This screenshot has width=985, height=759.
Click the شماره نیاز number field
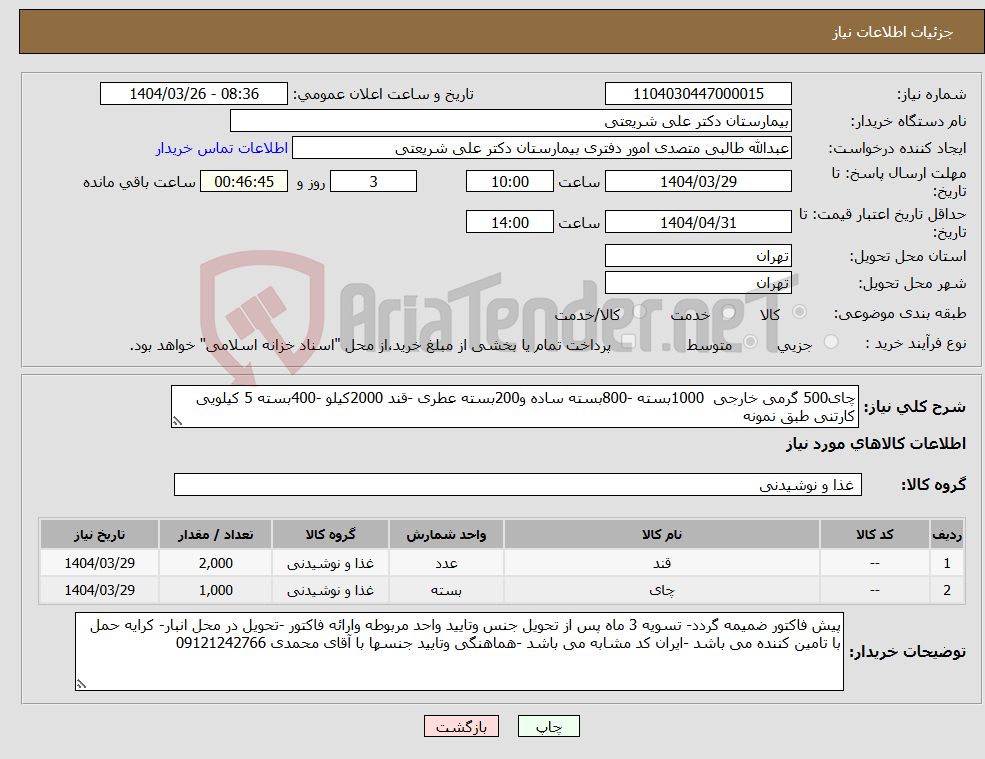(698, 94)
